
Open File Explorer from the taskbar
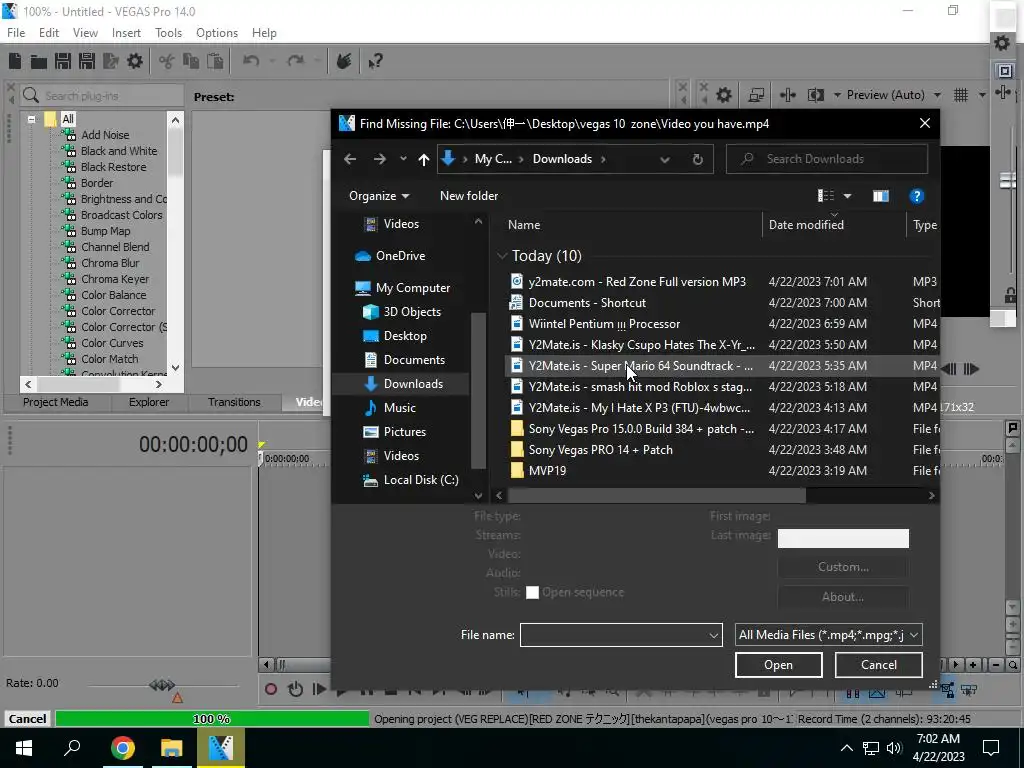[x=172, y=748]
